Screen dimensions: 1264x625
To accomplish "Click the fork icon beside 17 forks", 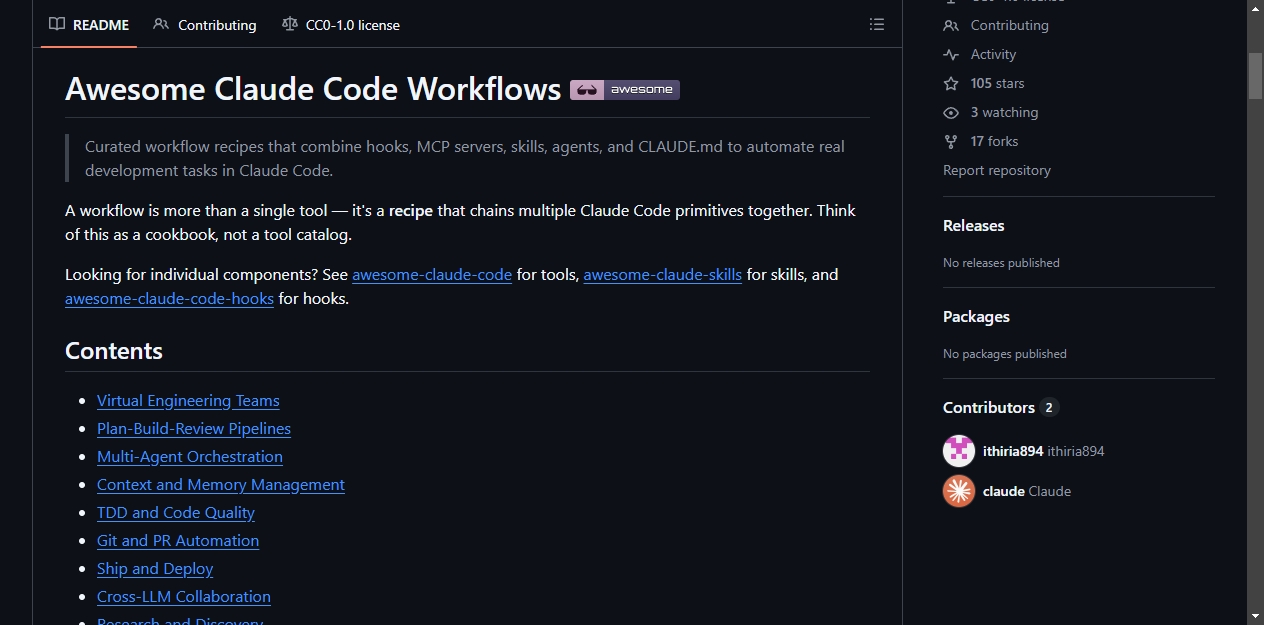I will 951,141.
